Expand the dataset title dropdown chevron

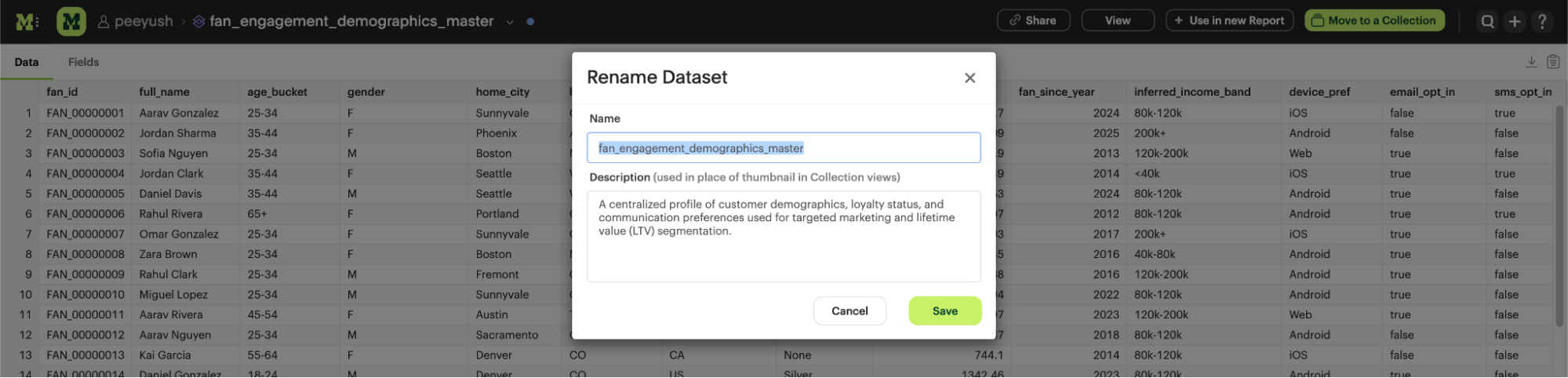tap(510, 22)
